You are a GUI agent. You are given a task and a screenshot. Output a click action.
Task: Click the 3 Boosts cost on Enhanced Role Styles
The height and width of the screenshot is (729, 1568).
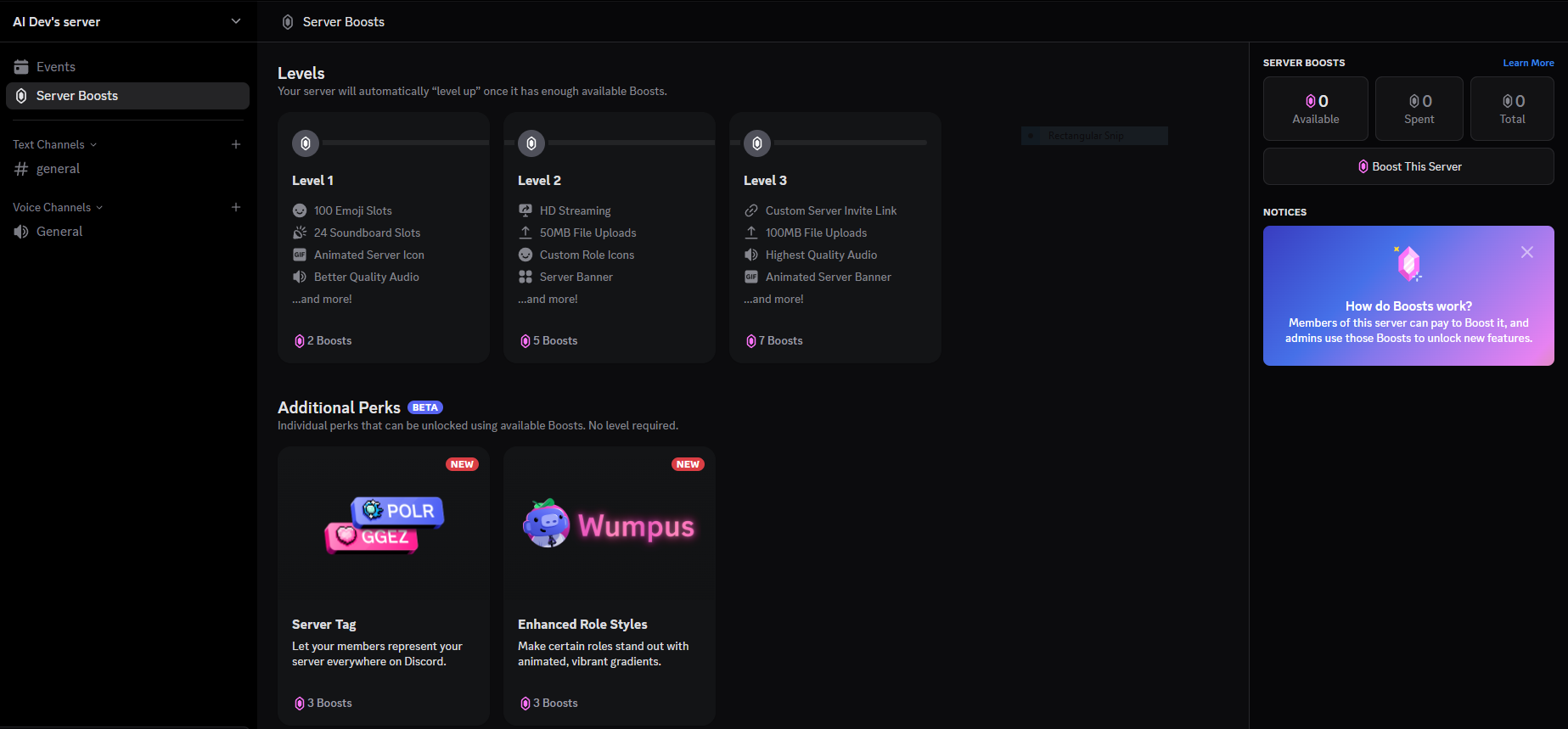(x=548, y=704)
